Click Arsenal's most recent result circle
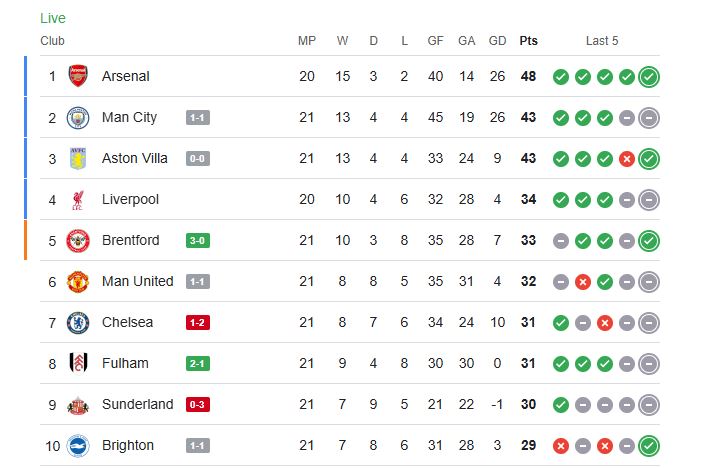The height and width of the screenshot is (468, 707). [649, 76]
